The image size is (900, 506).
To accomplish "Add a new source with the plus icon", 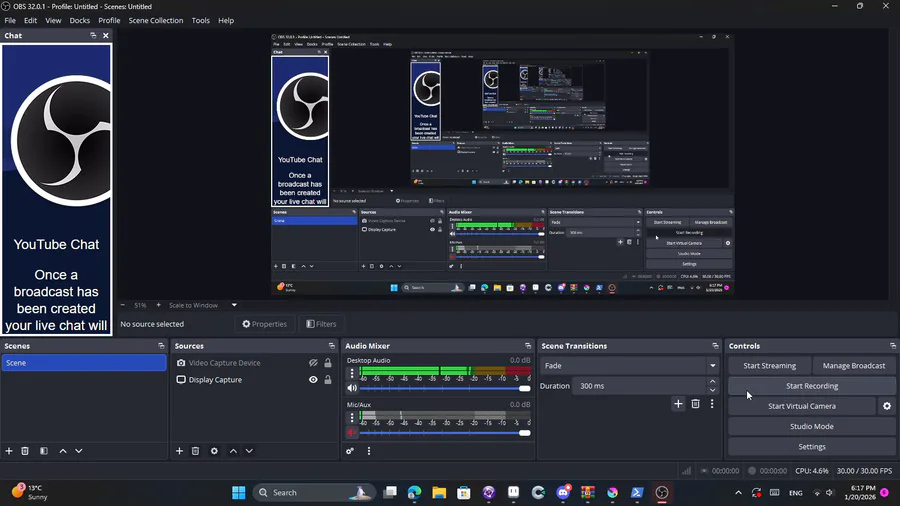I will point(179,451).
